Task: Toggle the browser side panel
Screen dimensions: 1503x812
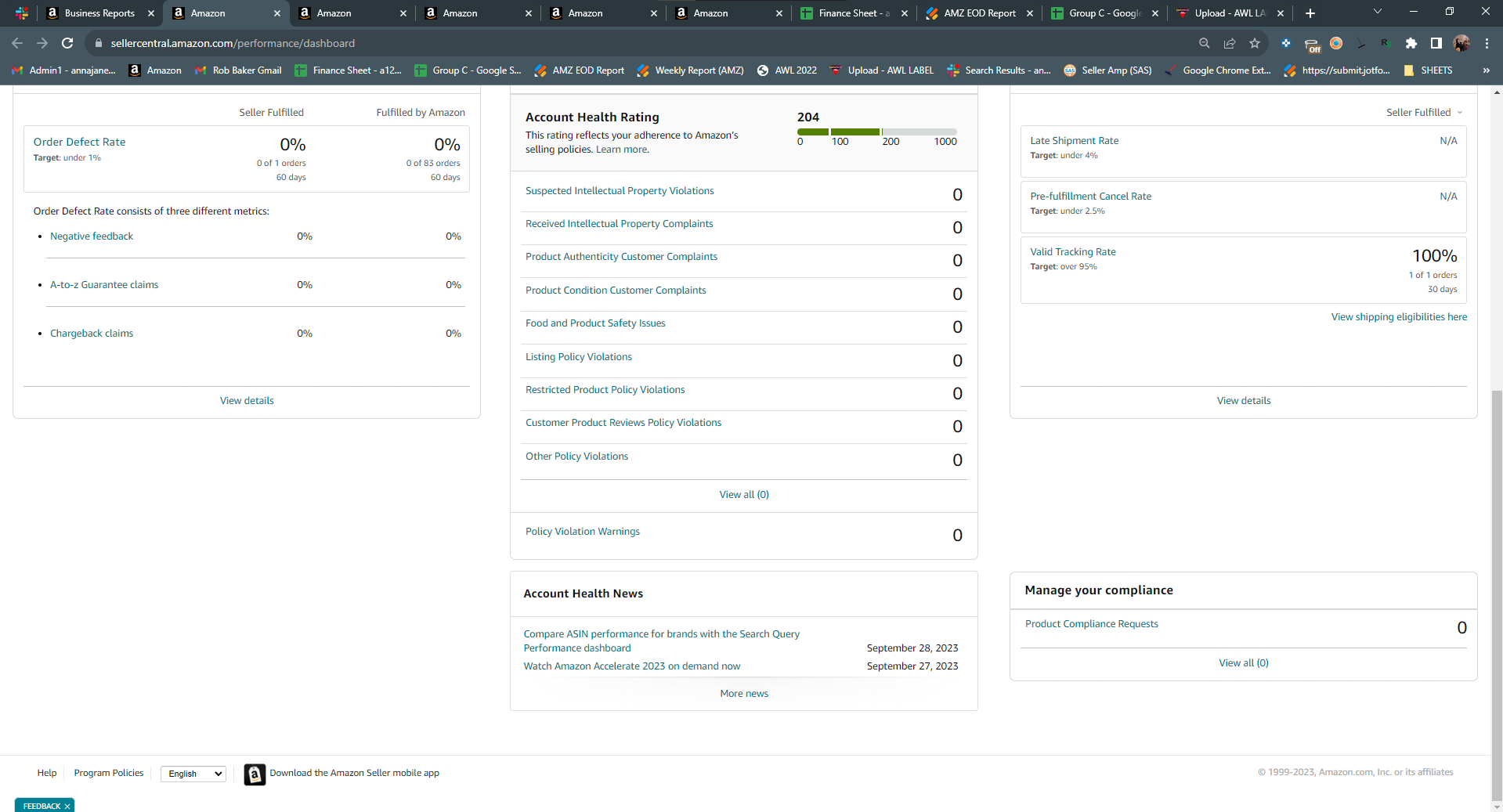Action: click(x=1436, y=43)
